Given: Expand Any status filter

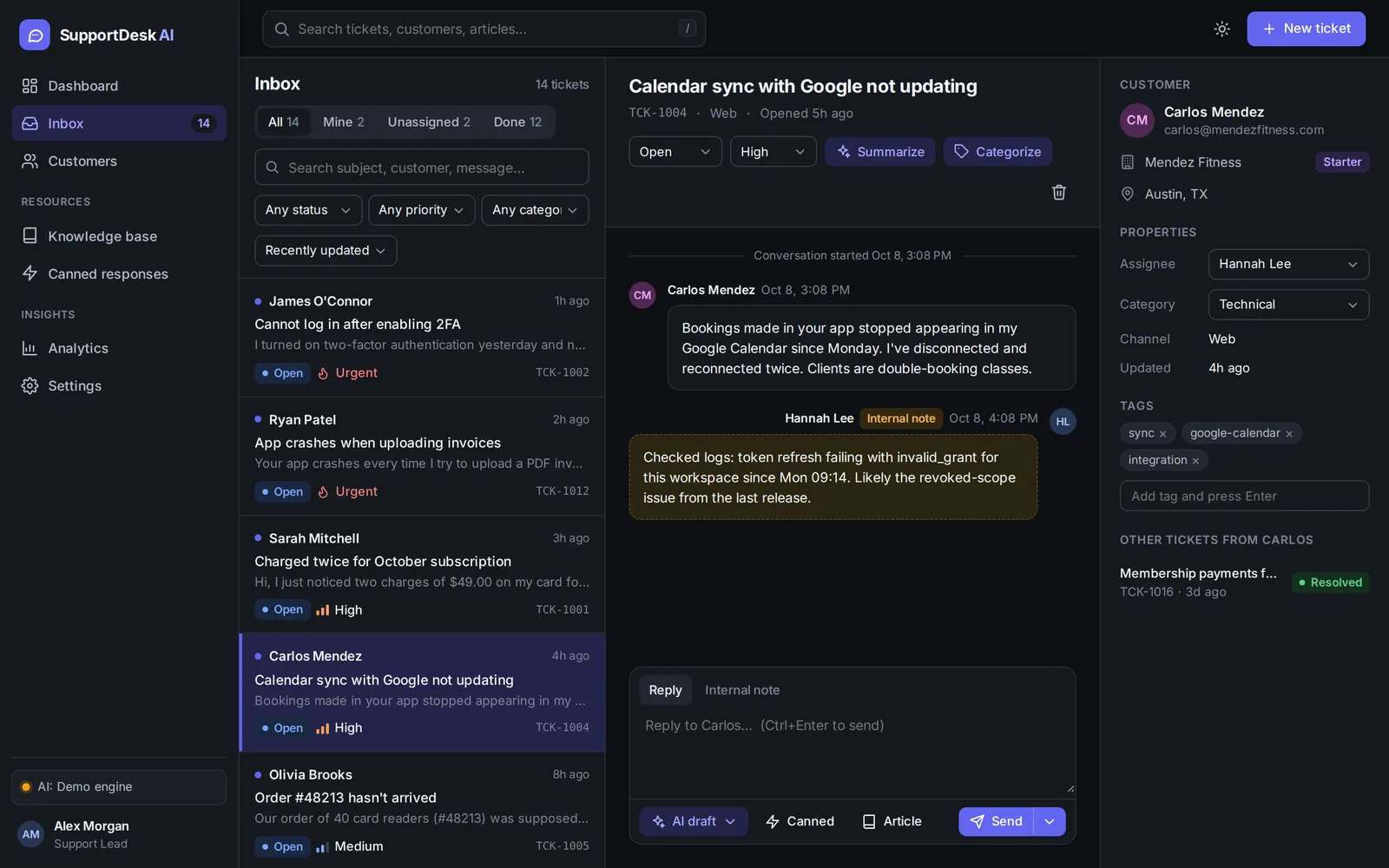Looking at the screenshot, I should click(308, 210).
